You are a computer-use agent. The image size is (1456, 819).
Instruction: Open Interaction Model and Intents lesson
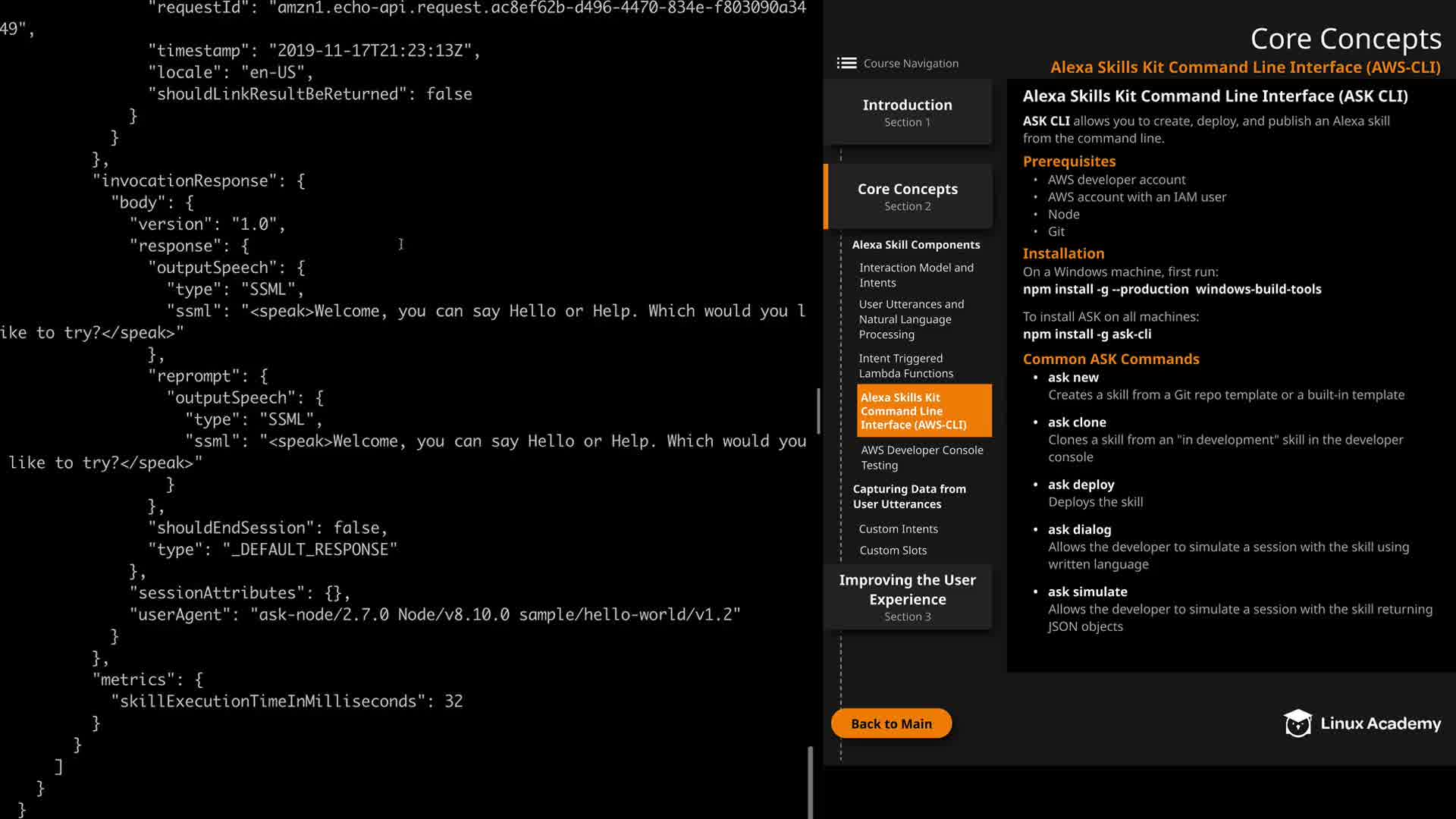pyautogui.click(x=915, y=275)
